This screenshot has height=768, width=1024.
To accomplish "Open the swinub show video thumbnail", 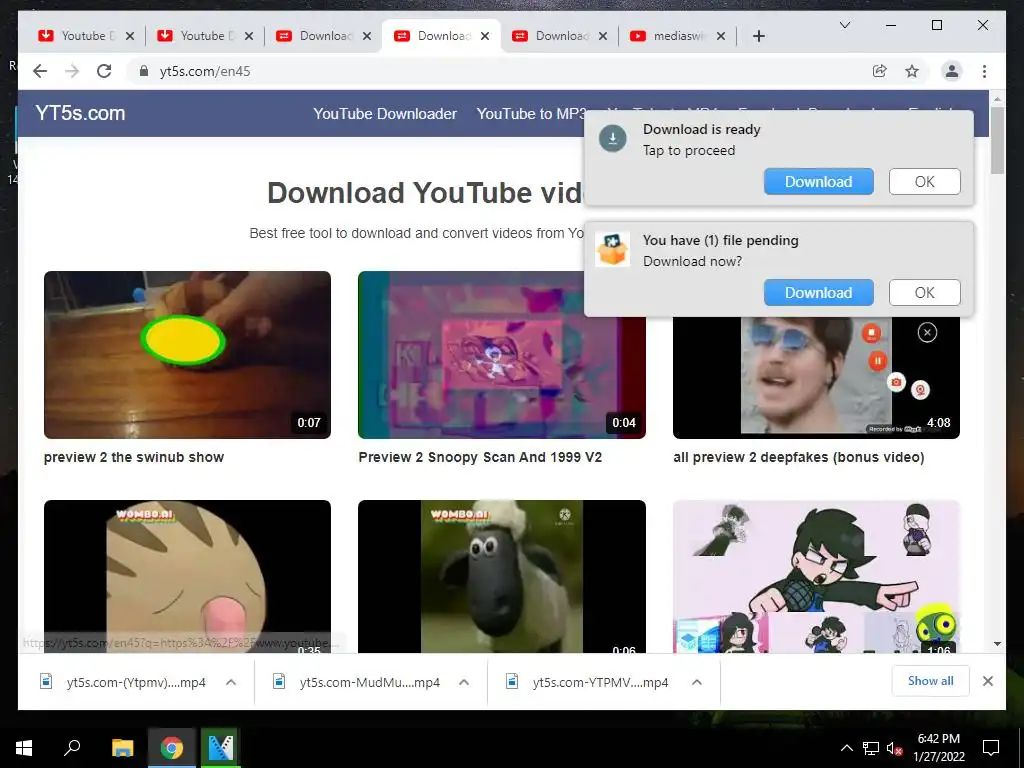I will coord(187,355).
